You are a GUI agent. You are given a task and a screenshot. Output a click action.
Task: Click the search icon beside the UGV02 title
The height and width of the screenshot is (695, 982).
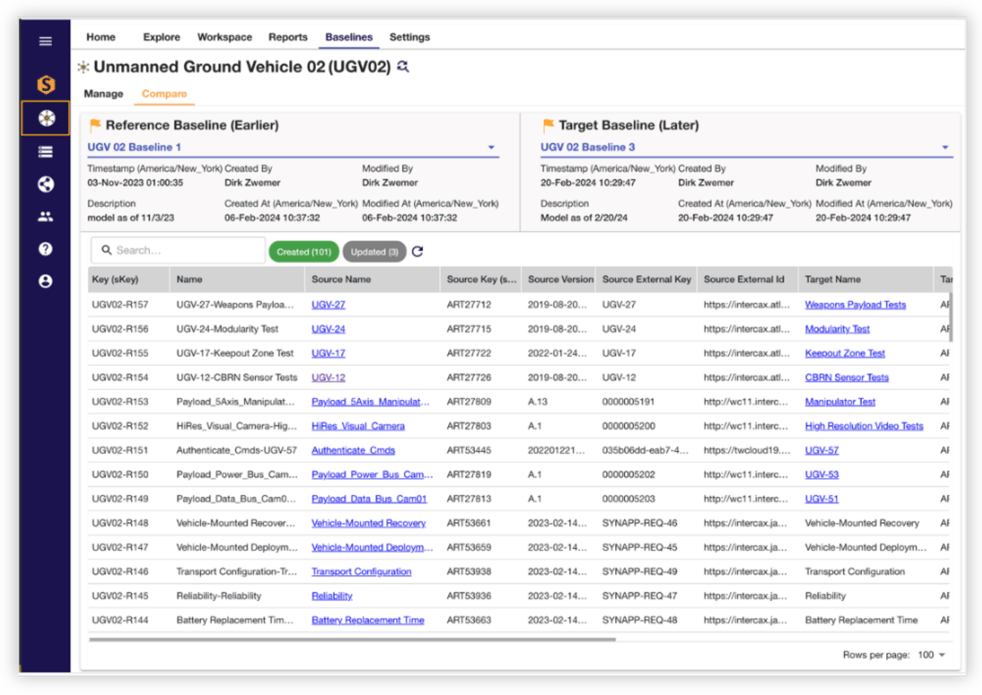tap(403, 67)
